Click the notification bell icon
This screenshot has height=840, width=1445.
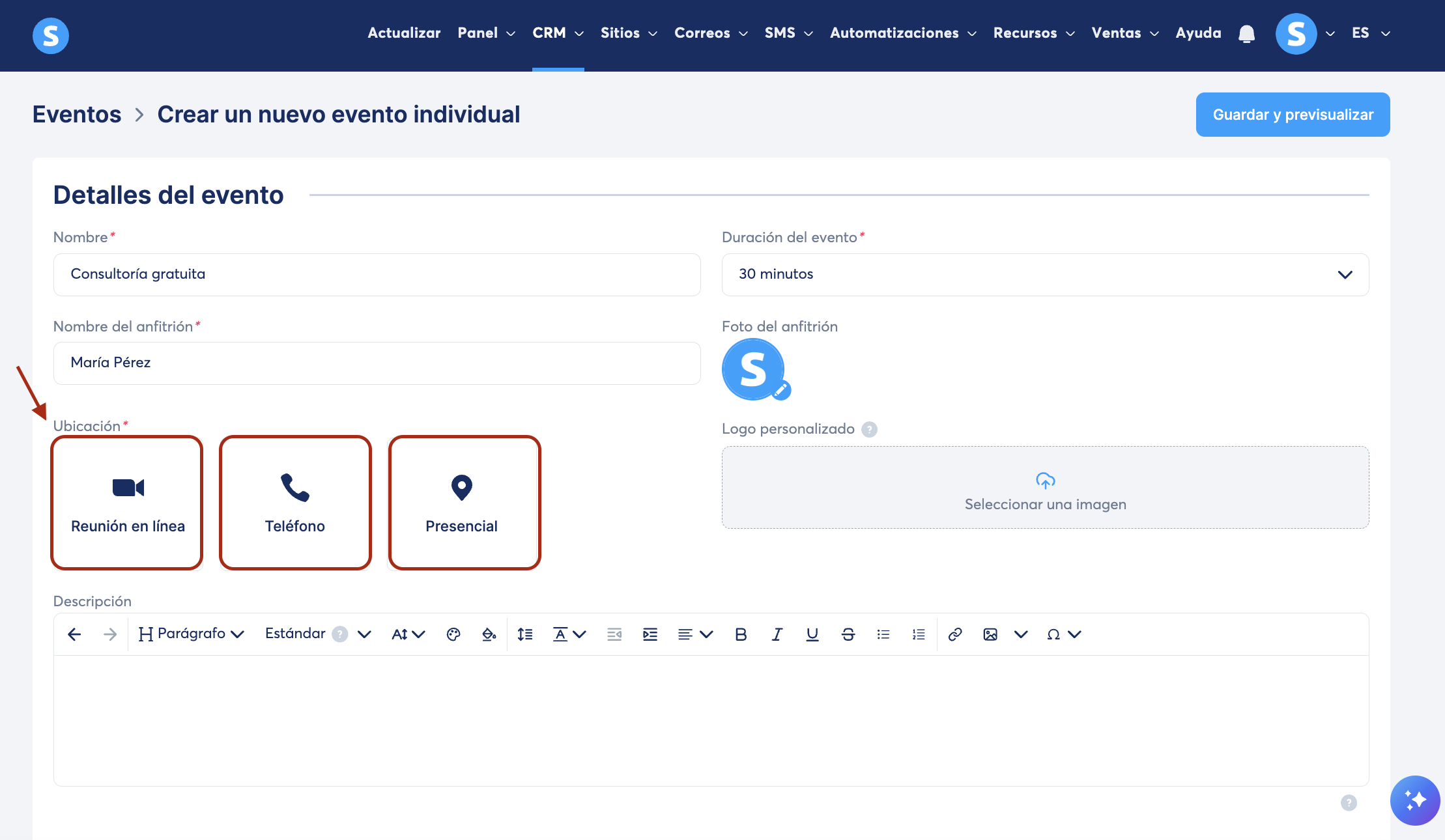tap(1246, 34)
